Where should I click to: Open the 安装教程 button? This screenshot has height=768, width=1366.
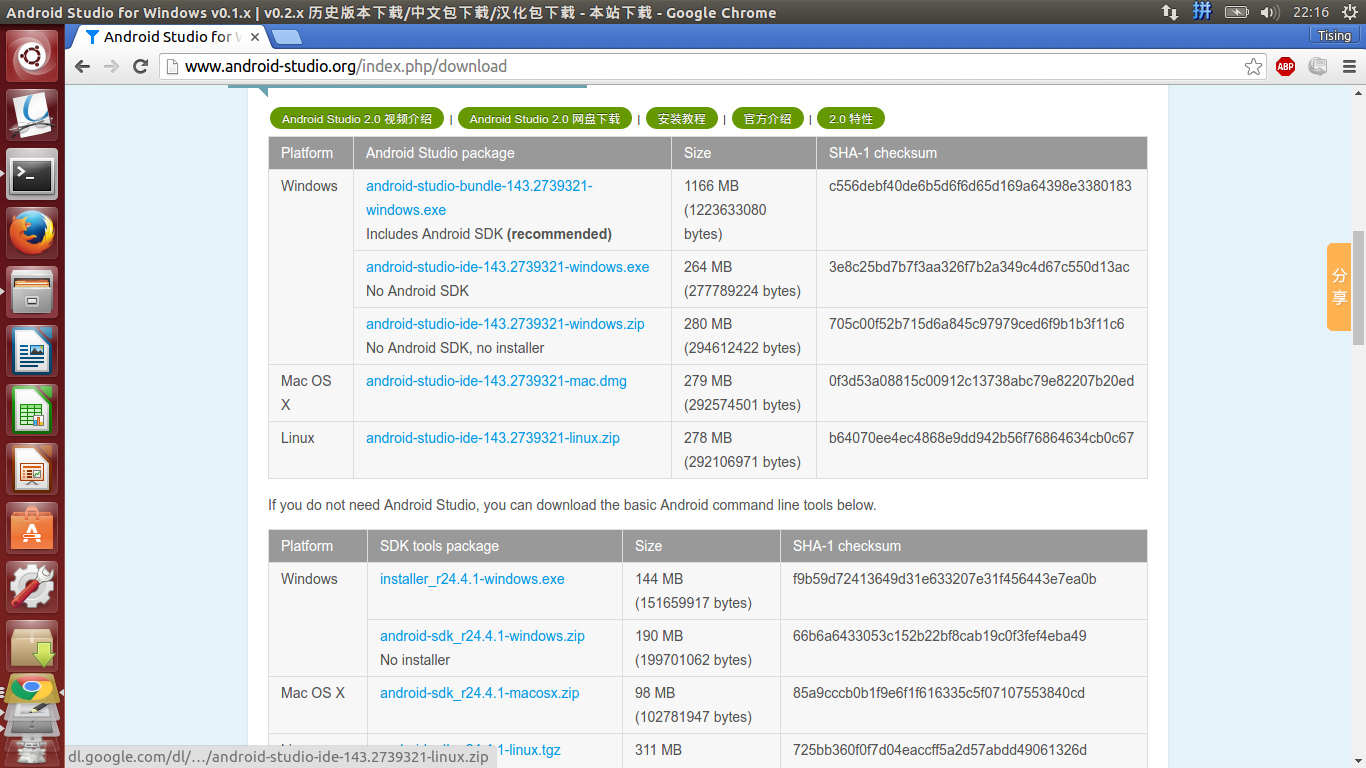coord(682,118)
